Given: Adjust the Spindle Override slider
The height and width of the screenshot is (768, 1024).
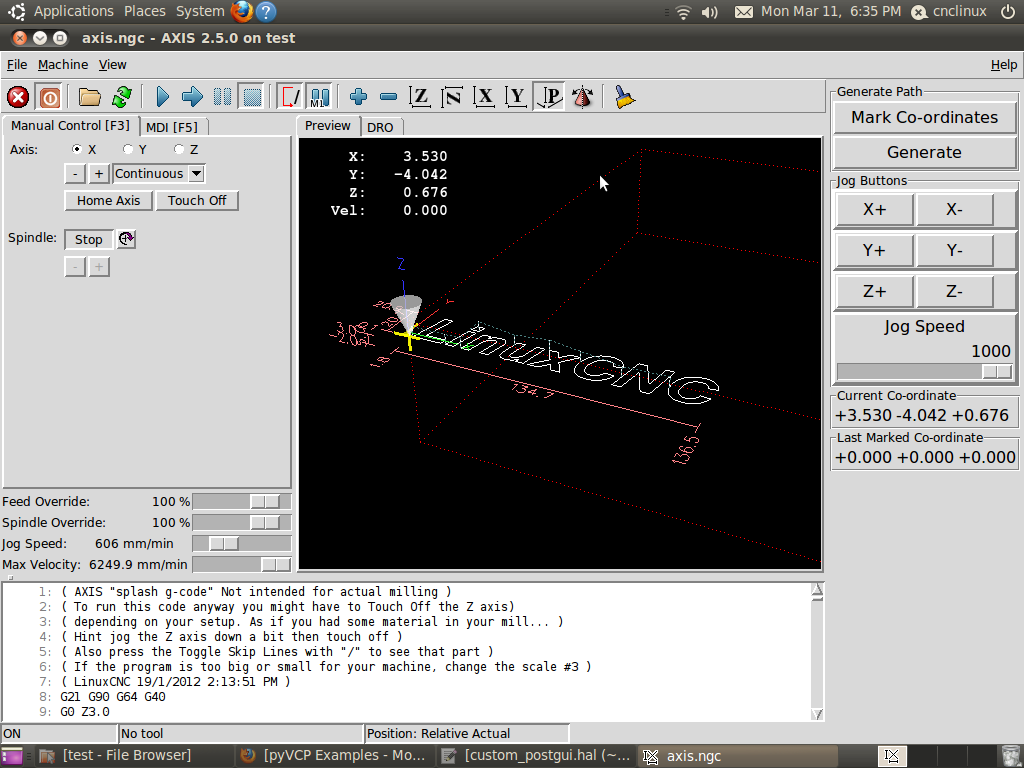Looking at the screenshot, I should coord(242,522).
